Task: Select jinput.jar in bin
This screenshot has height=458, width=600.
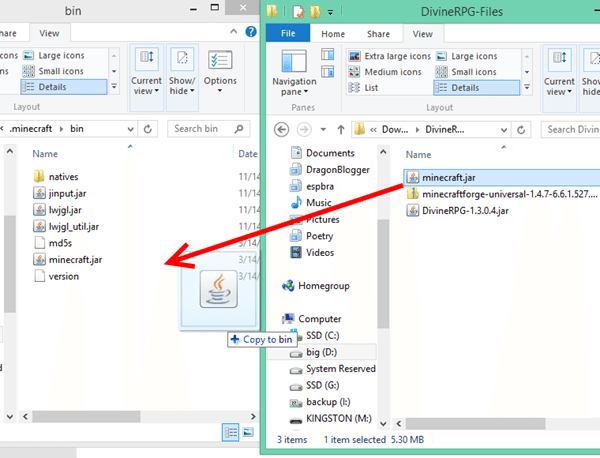Action: [60, 193]
